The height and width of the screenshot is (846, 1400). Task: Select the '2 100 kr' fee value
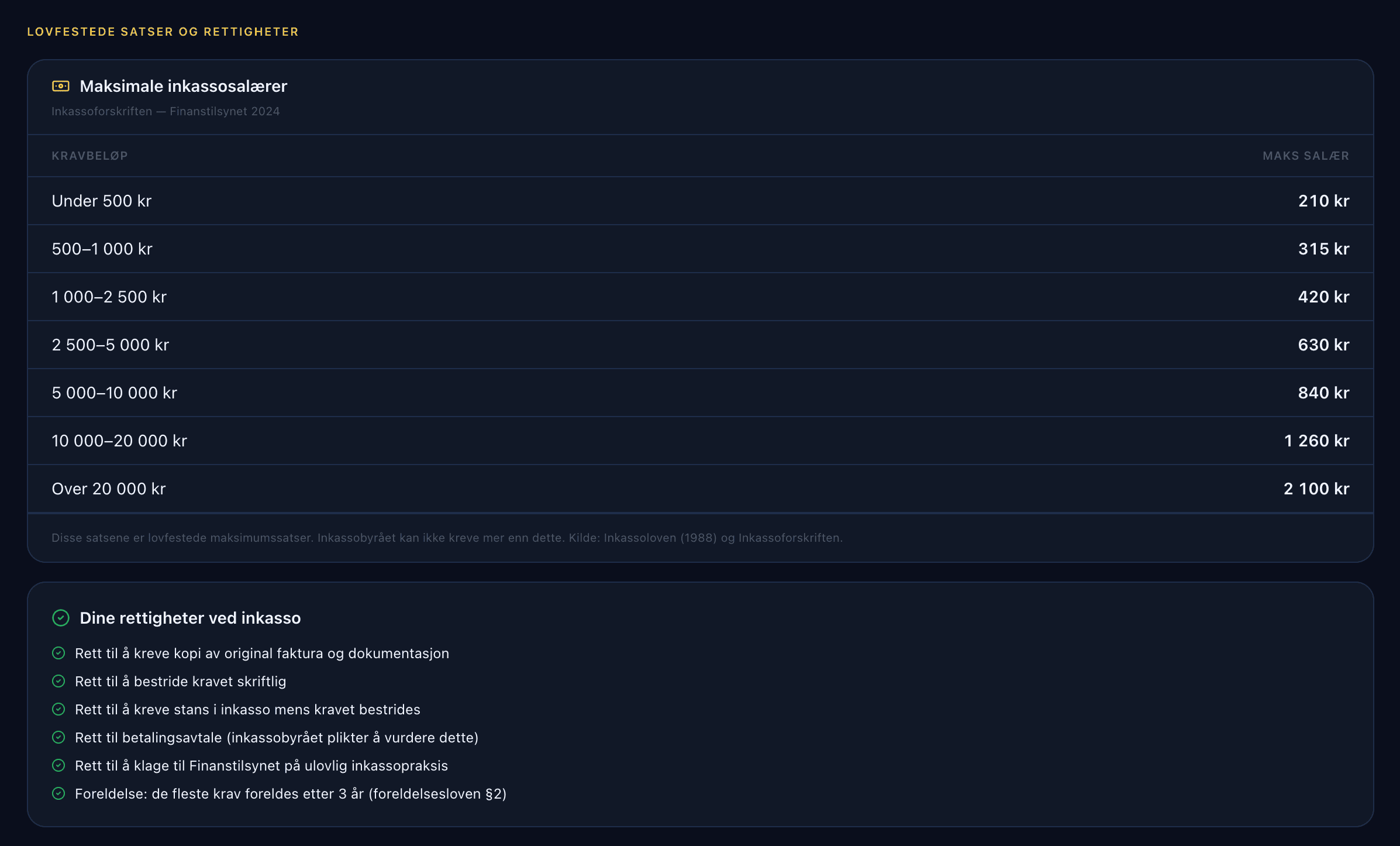coord(1317,489)
